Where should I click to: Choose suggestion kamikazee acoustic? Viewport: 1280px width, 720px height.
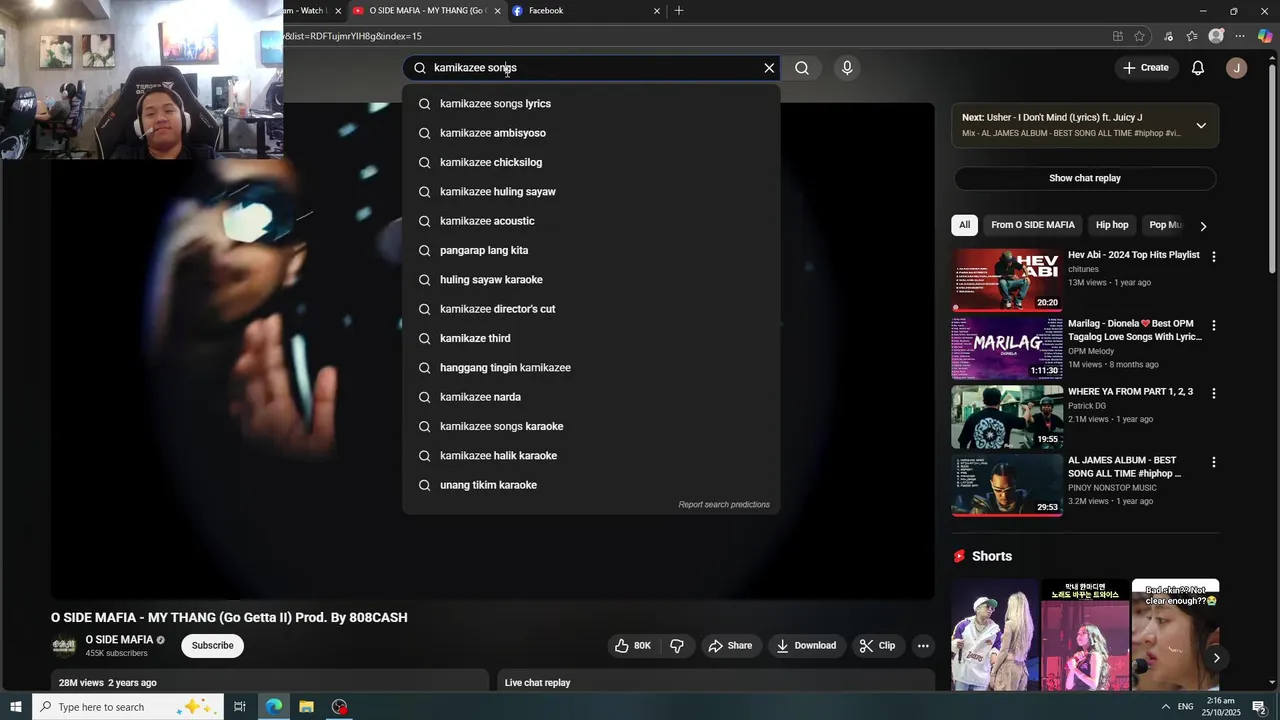(591, 221)
